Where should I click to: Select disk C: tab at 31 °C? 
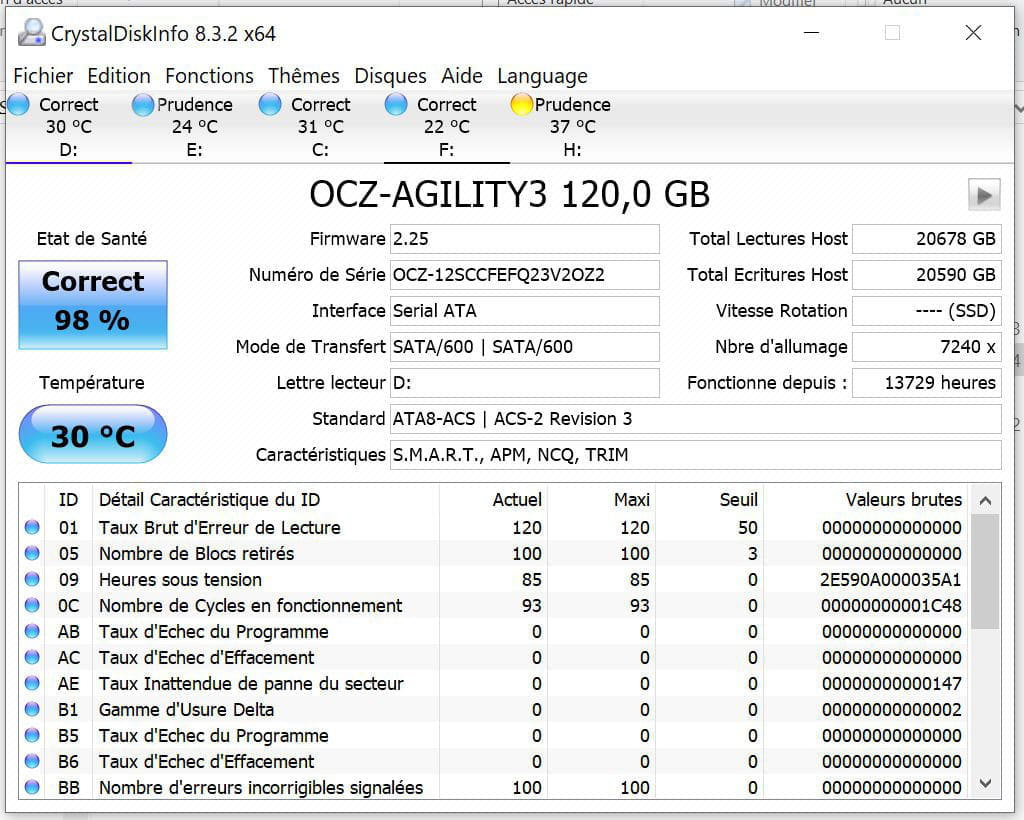pyautogui.click(x=321, y=127)
